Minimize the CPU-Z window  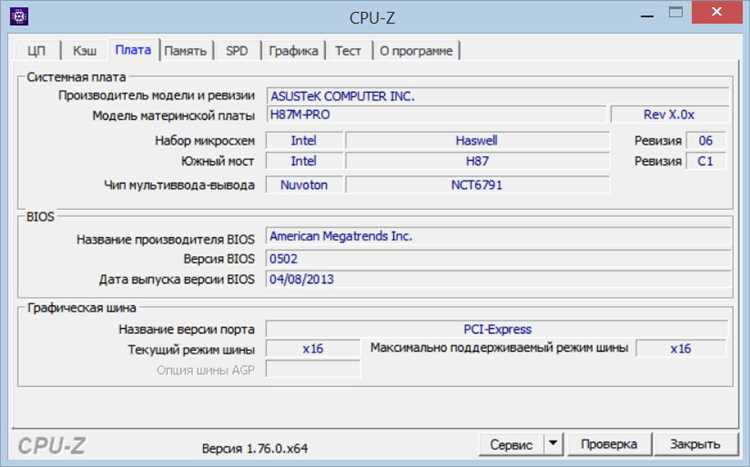click(x=647, y=14)
